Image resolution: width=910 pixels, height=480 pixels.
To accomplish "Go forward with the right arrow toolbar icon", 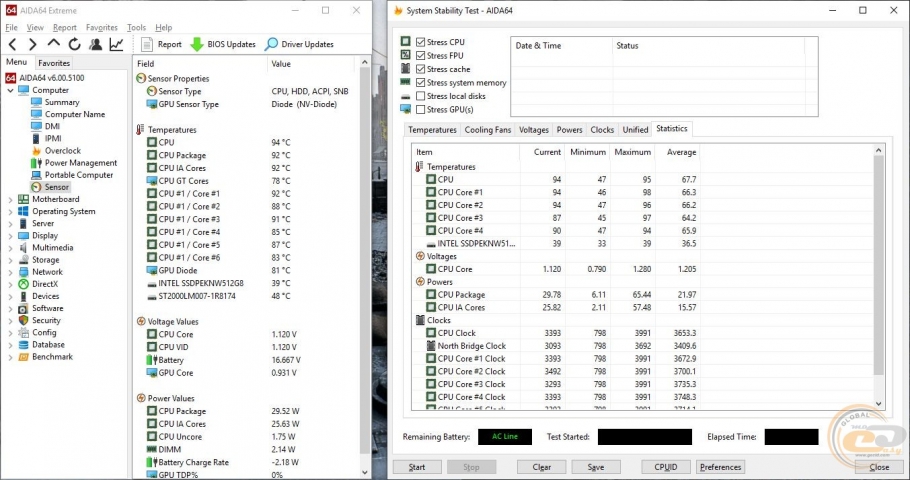I will (x=32, y=44).
